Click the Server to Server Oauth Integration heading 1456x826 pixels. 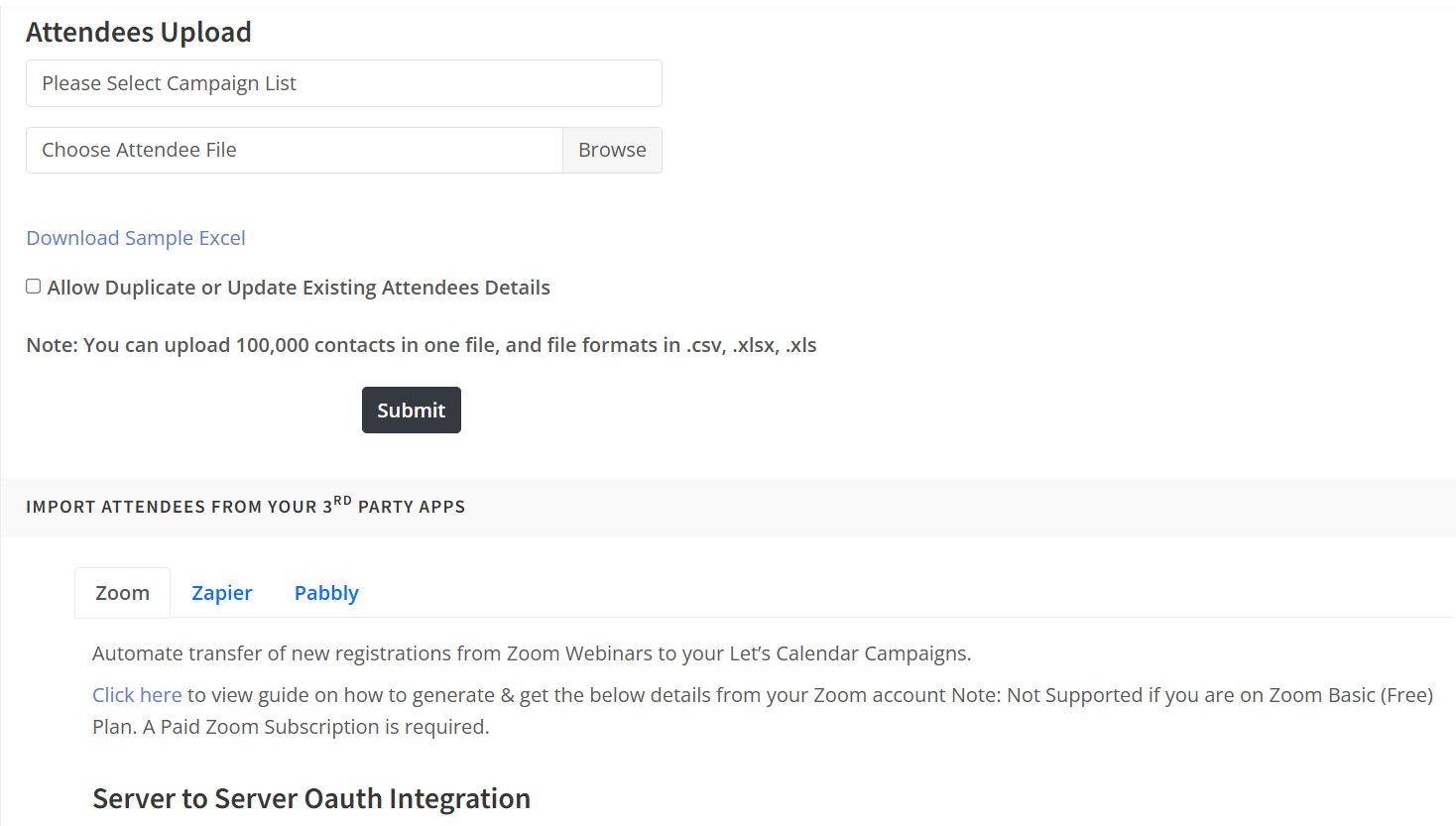tap(311, 798)
